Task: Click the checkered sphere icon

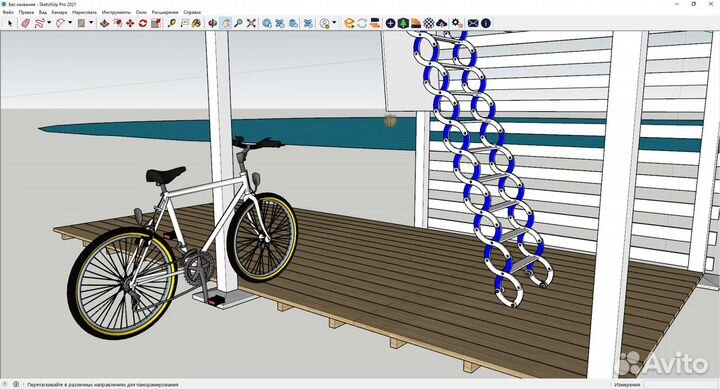Action: click(428, 23)
